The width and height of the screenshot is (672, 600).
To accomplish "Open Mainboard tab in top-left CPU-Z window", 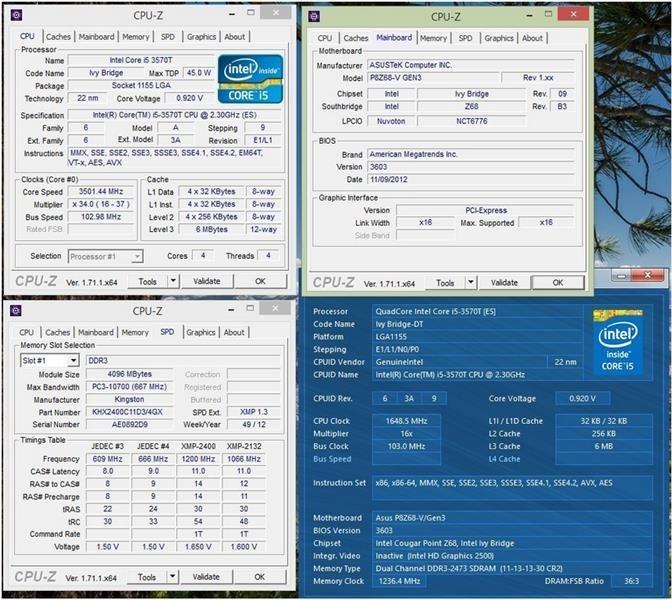I will point(96,37).
